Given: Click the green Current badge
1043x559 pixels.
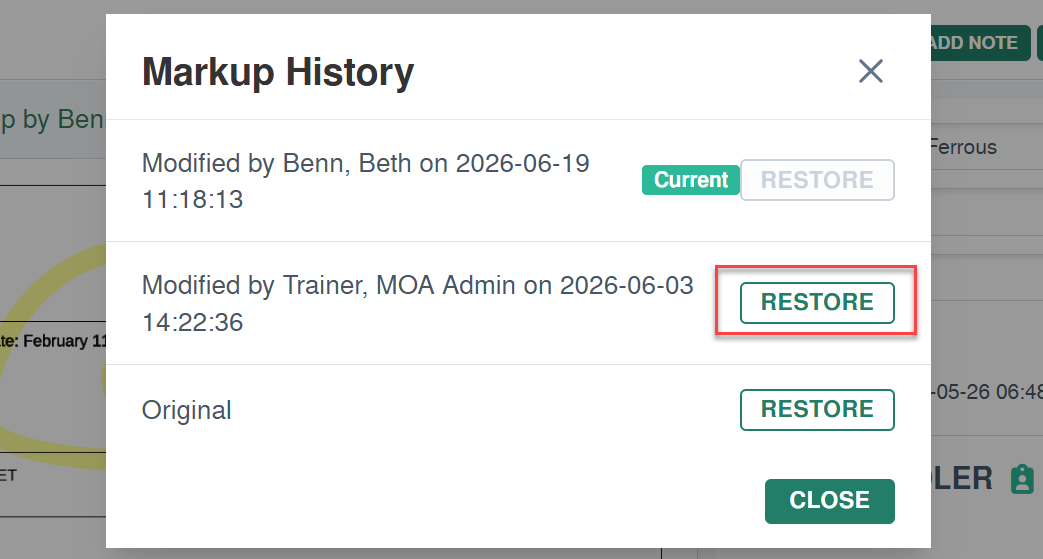Looking at the screenshot, I should (690, 180).
